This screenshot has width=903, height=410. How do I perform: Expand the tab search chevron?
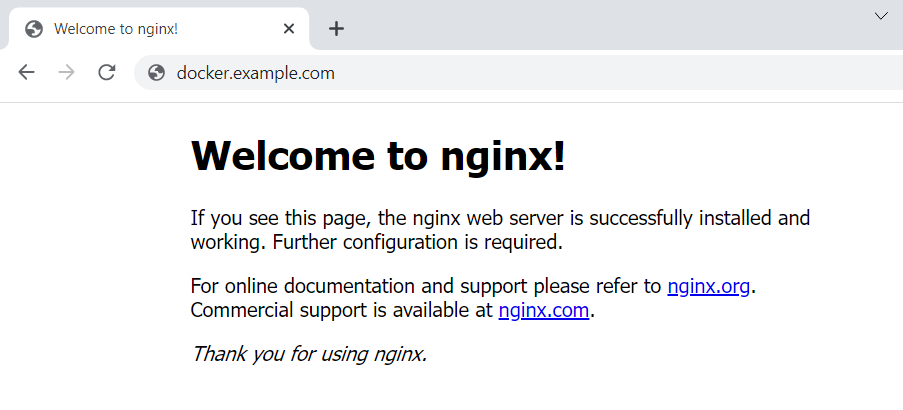coord(881,16)
